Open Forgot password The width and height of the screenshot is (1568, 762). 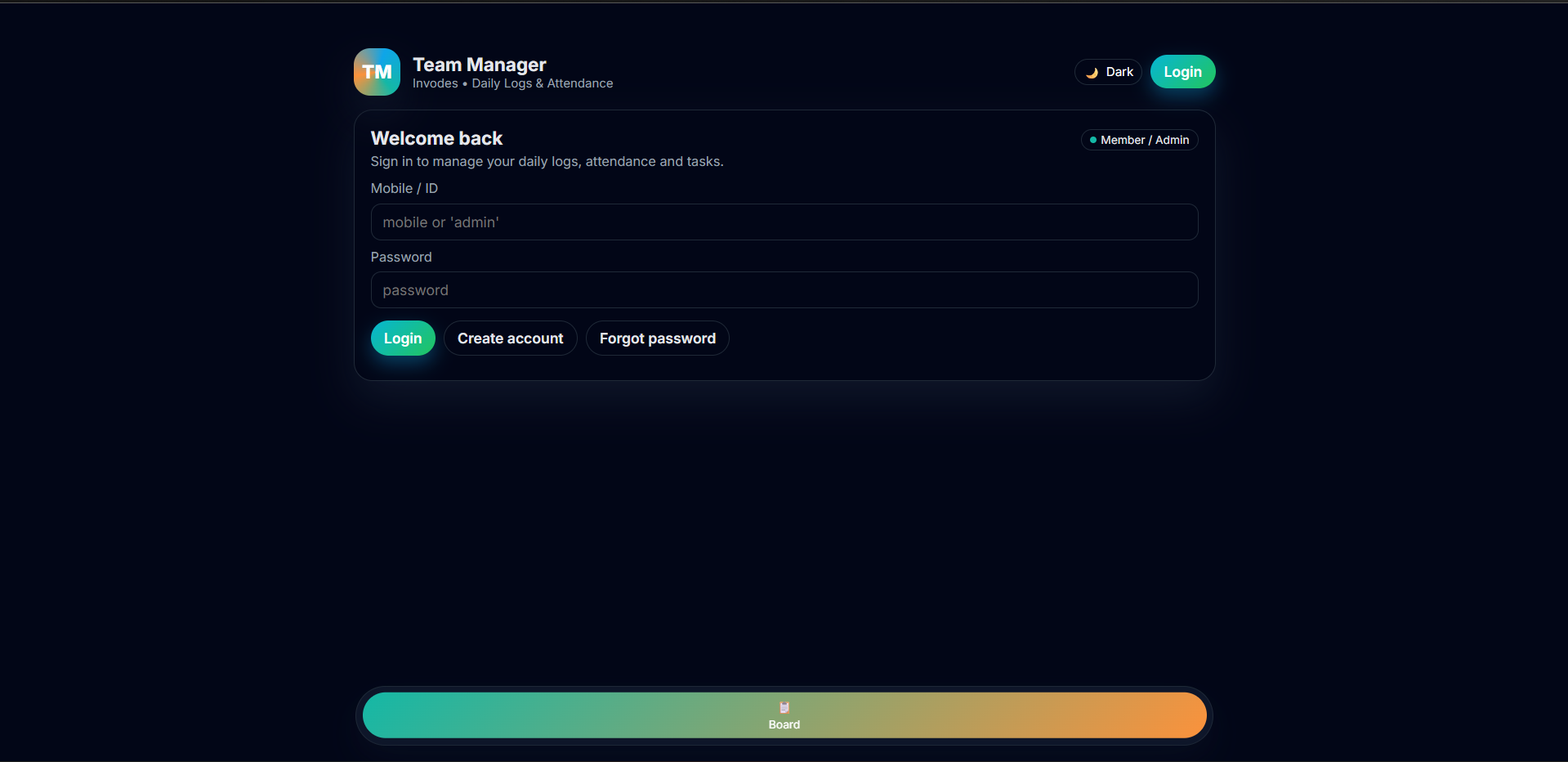click(x=657, y=338)
